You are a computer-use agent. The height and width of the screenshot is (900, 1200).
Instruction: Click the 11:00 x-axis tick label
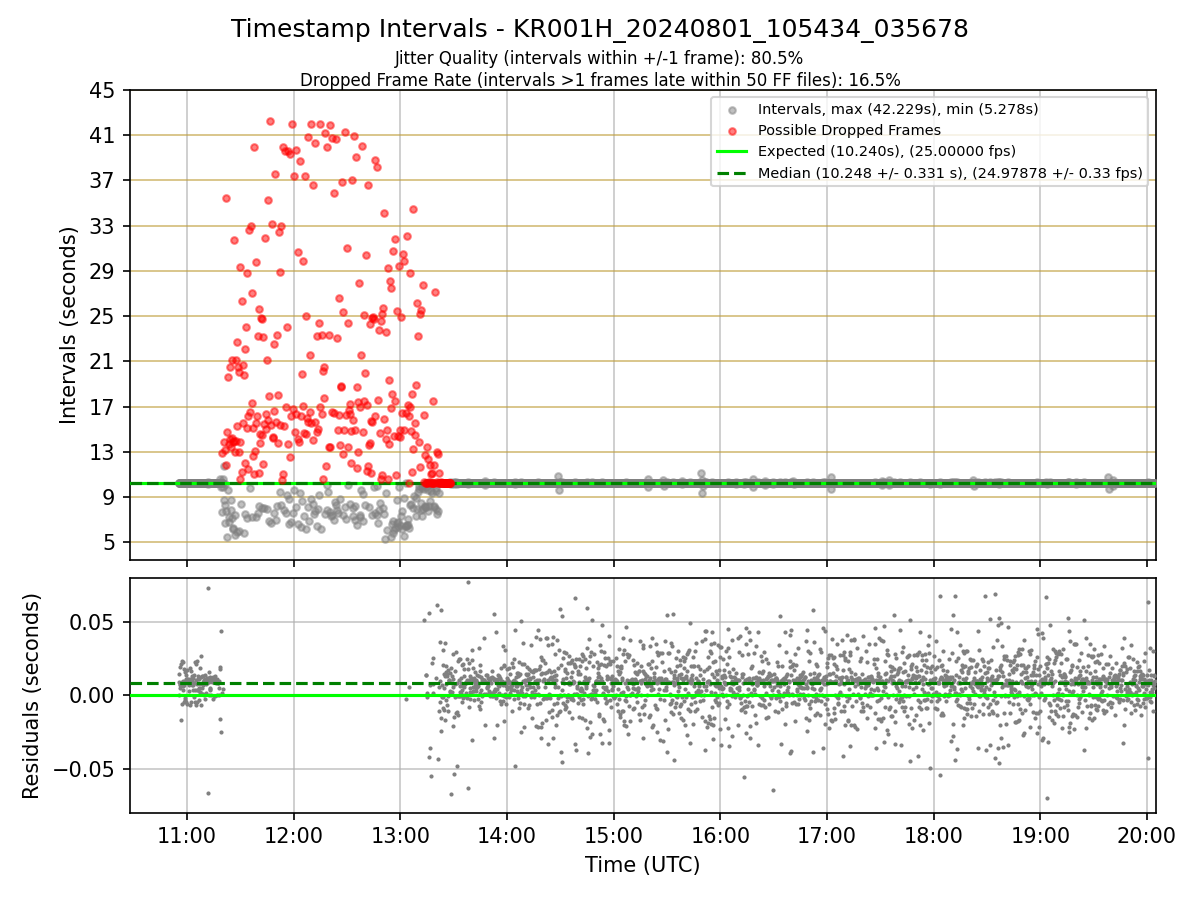pos(187,835)
